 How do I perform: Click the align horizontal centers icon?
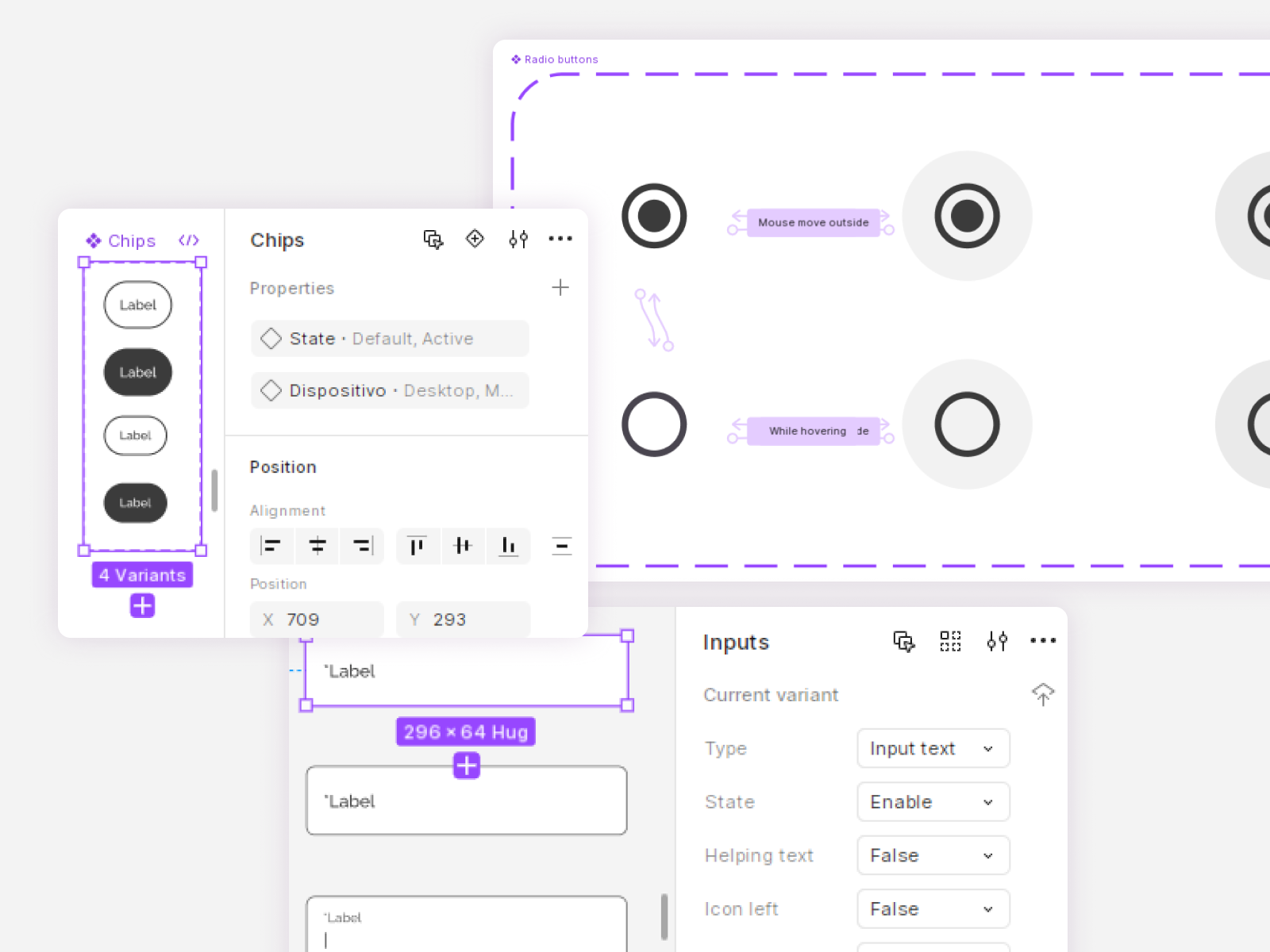317,546
